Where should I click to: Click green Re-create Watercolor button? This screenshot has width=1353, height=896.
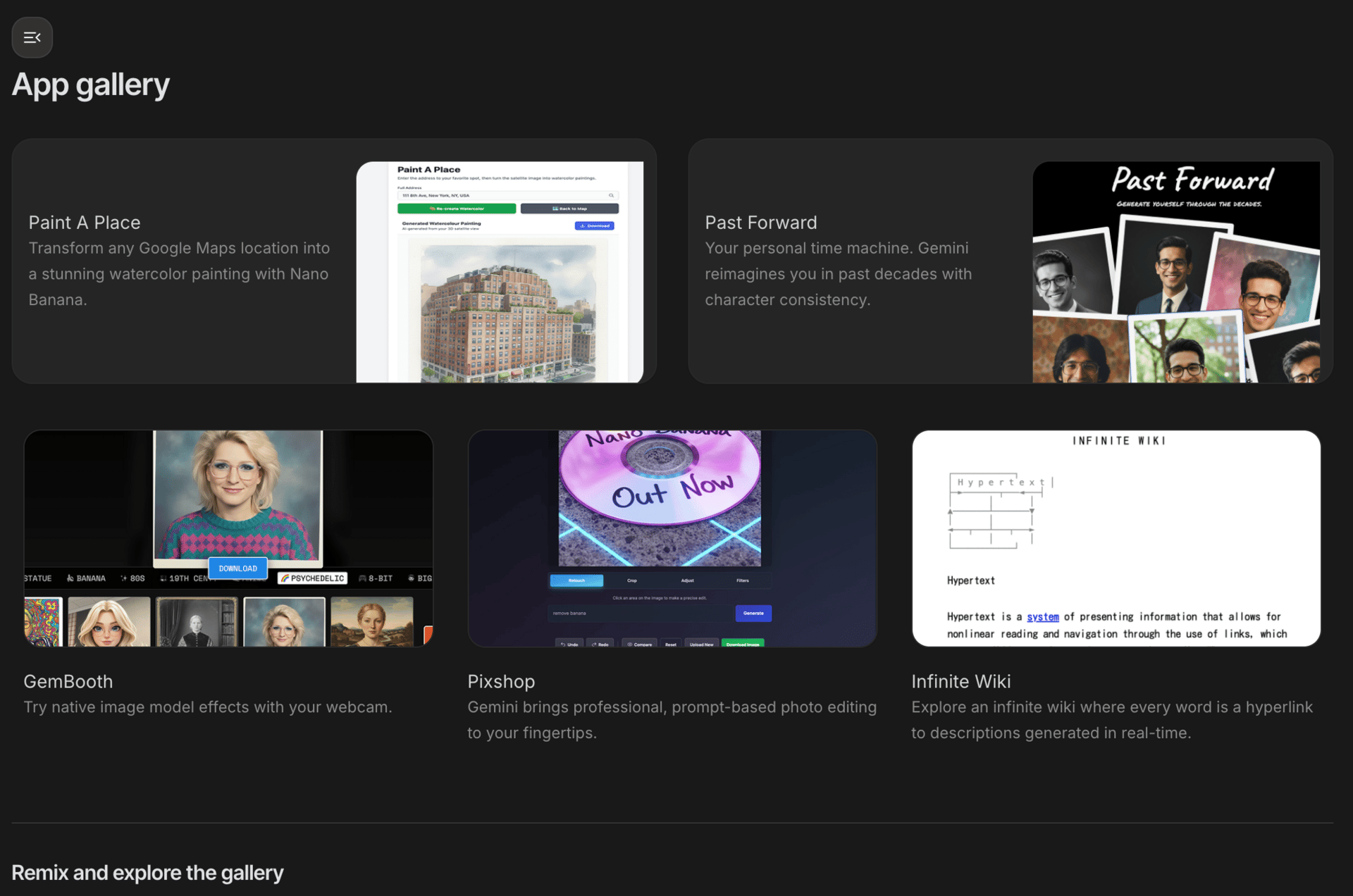tap(457, 209)
